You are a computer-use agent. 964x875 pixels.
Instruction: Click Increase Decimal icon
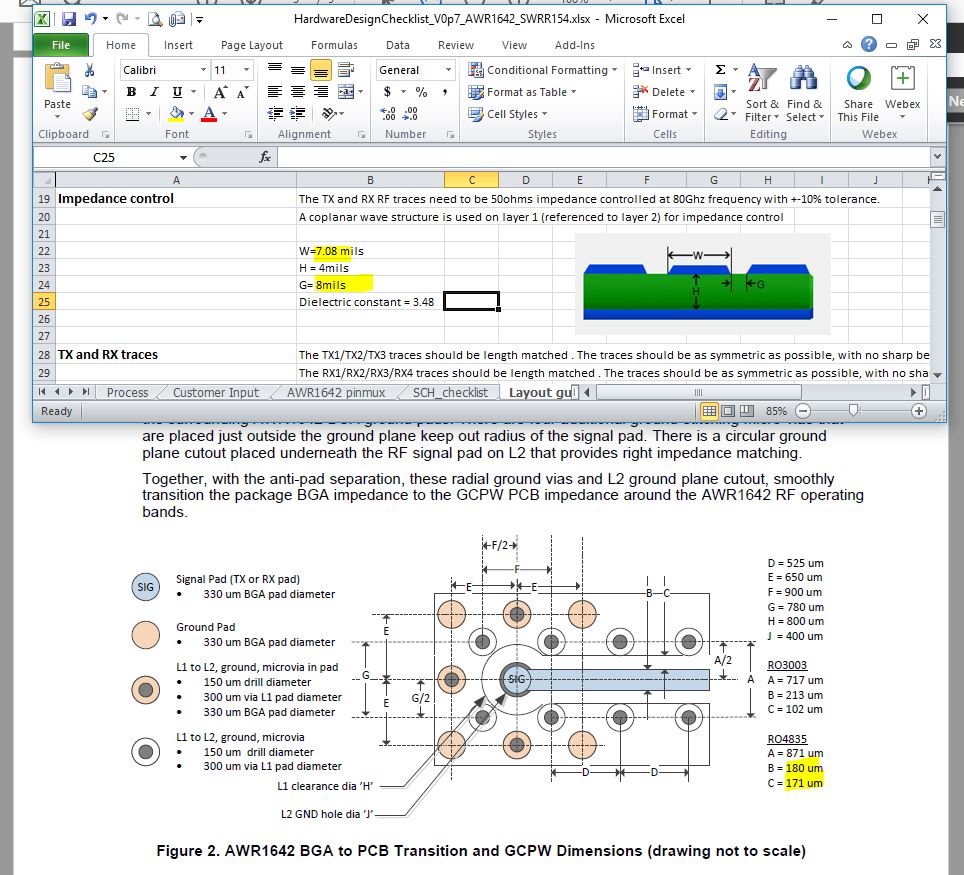pyautogui.click(x=388, y=114)
